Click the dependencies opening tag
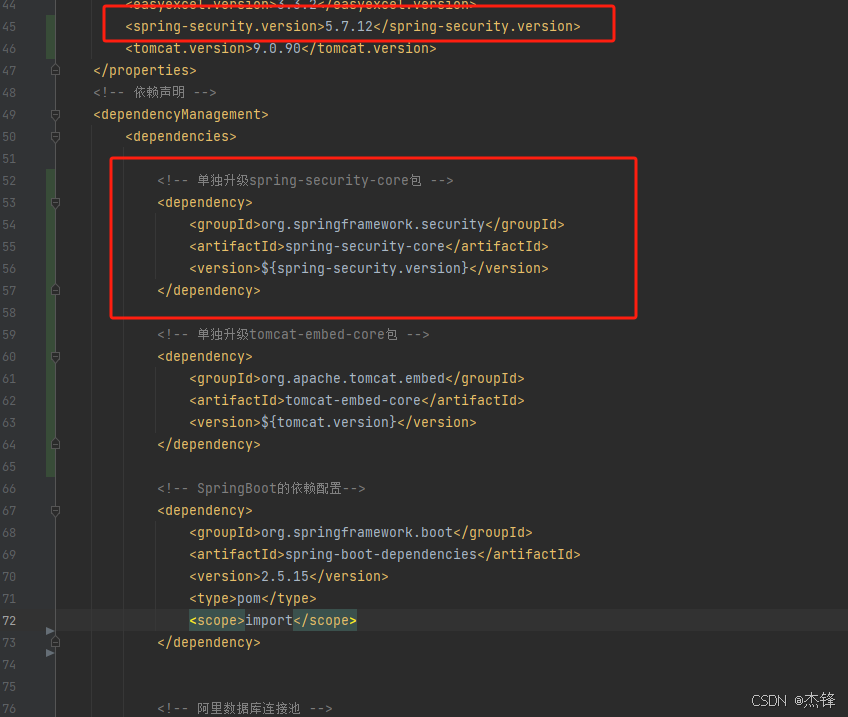The image size is (848, 717). point(181,137)
